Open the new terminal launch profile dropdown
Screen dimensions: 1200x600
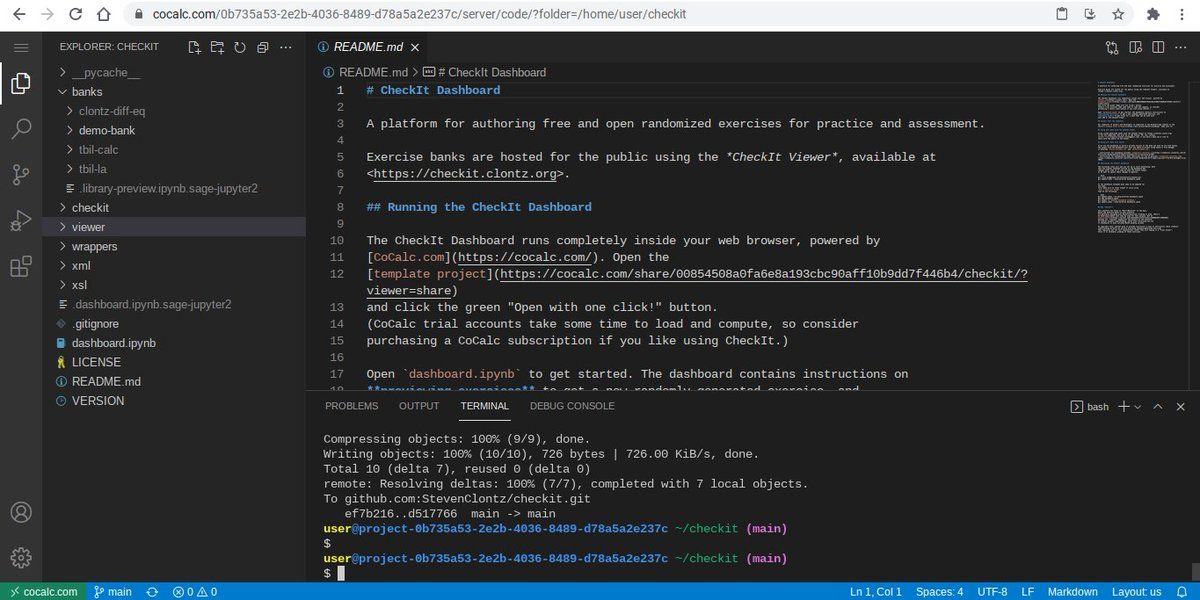pyautogui.click(x=1138, y=407)
